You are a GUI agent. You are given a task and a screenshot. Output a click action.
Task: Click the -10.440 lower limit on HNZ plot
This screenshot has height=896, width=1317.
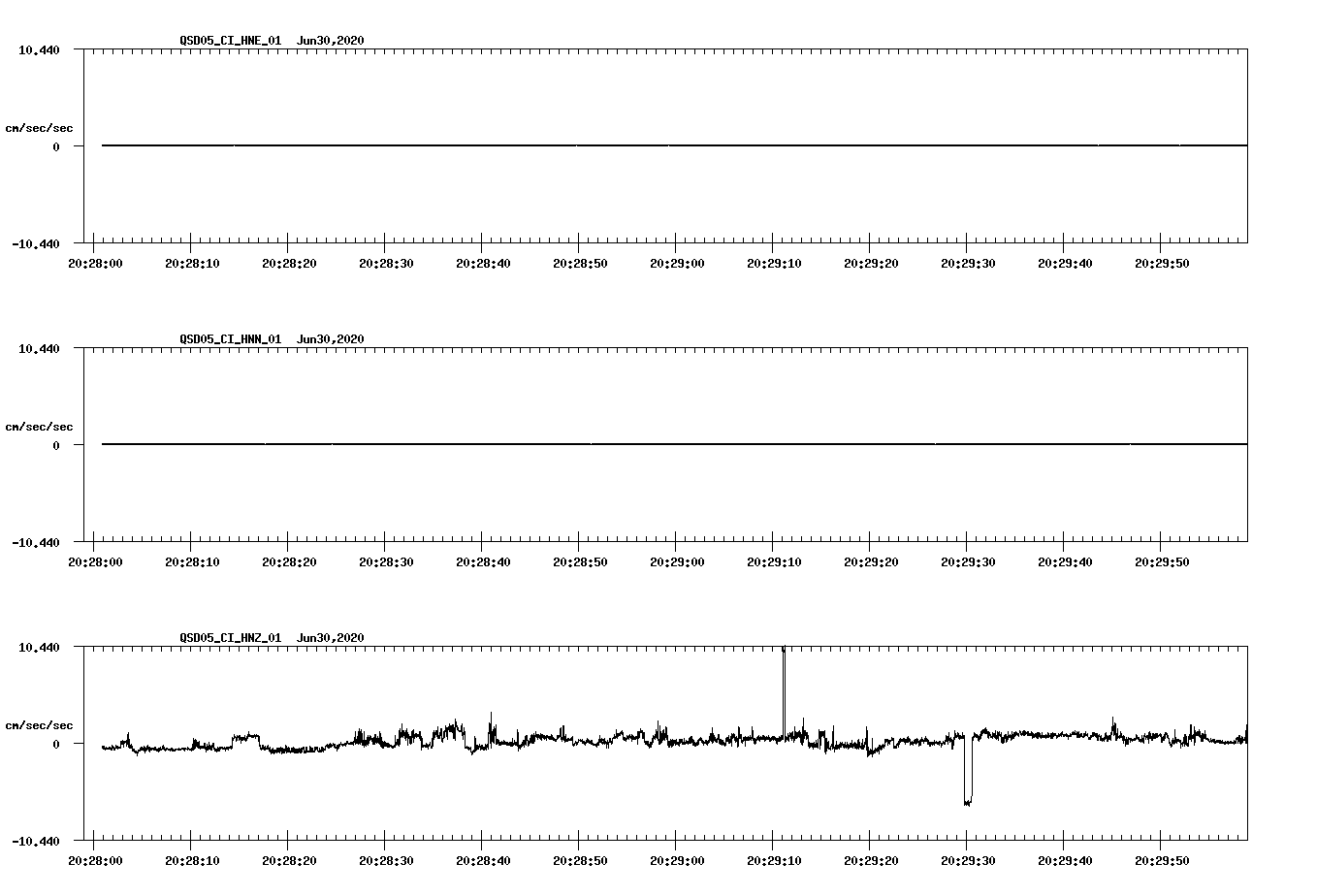[x=36, y=841]
